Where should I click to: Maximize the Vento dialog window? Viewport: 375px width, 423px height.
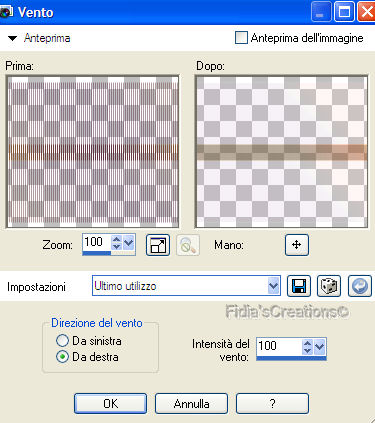[x=344, y=12]
